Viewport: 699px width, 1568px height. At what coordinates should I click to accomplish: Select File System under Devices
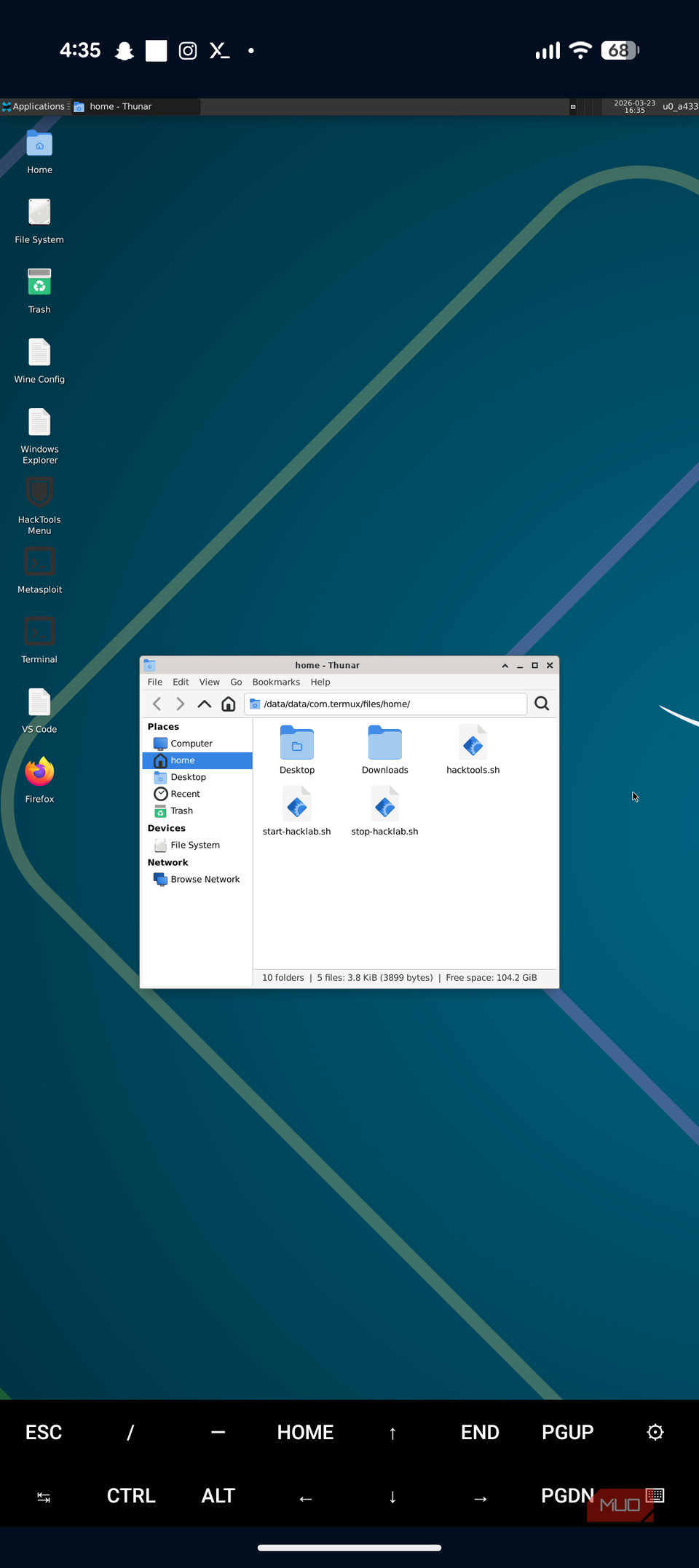(197, 845)
